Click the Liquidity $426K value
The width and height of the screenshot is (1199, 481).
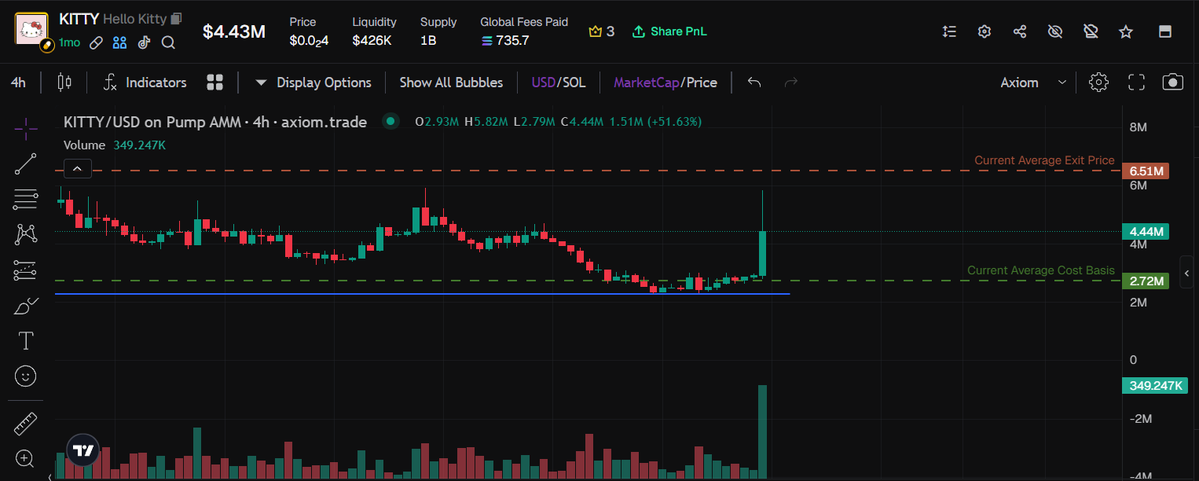click(x=372, y=41)
